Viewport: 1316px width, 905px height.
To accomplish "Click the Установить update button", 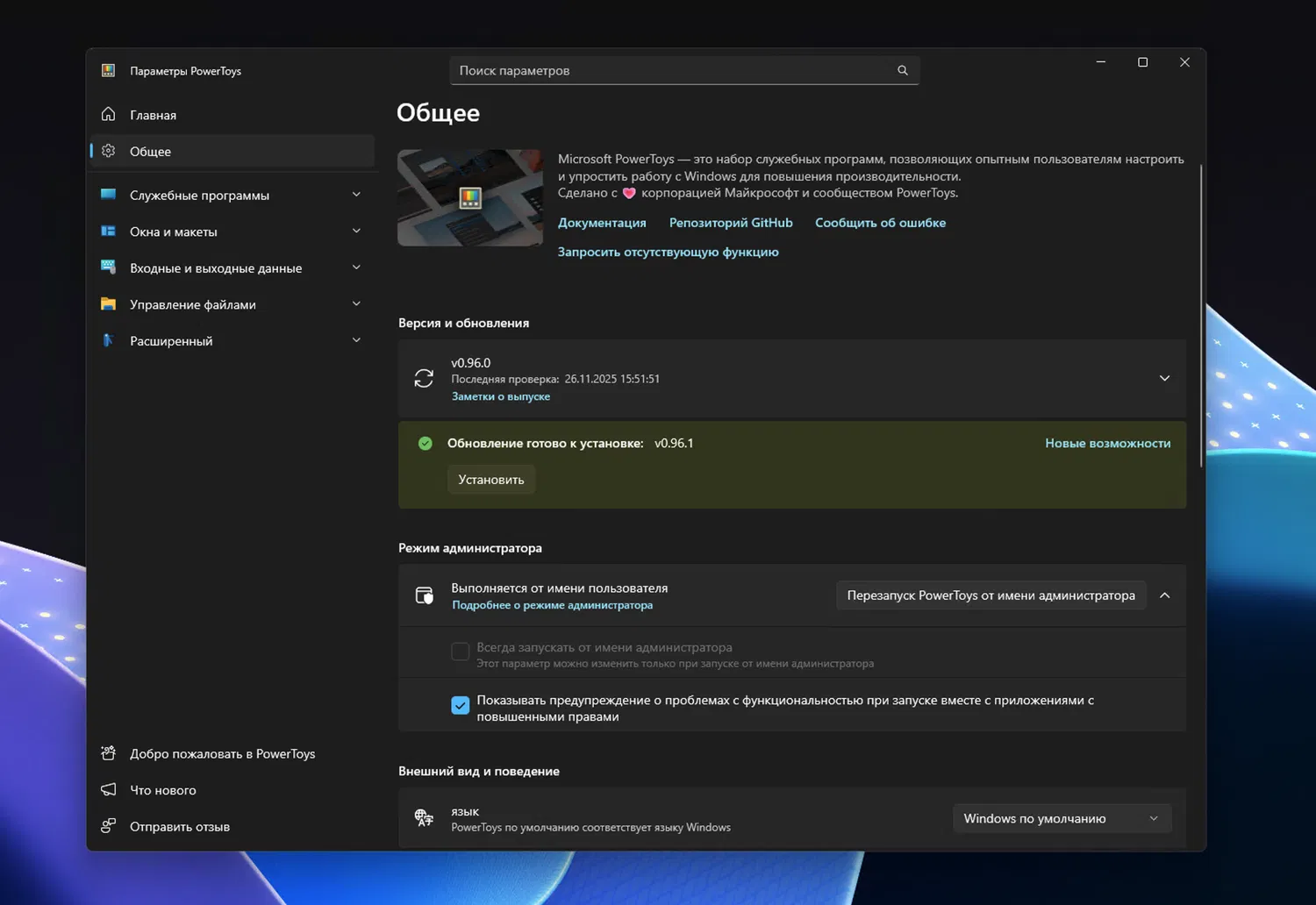I will pos(491,480).
